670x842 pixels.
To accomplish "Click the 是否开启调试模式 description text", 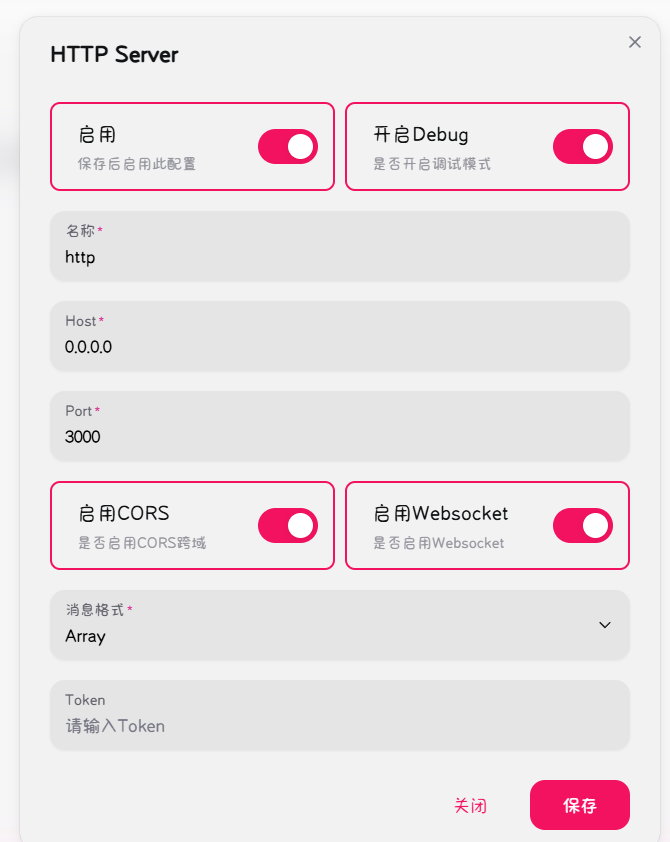I will (432, 164).
